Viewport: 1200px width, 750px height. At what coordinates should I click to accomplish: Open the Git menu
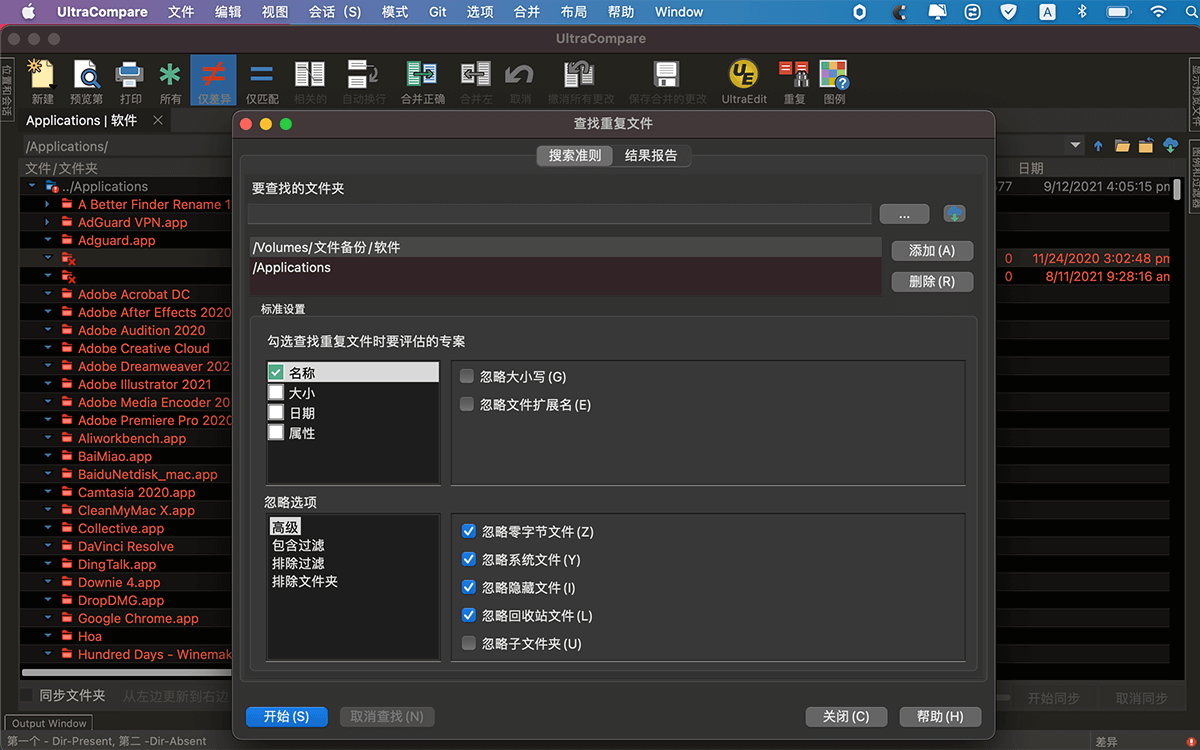(438, 12)
